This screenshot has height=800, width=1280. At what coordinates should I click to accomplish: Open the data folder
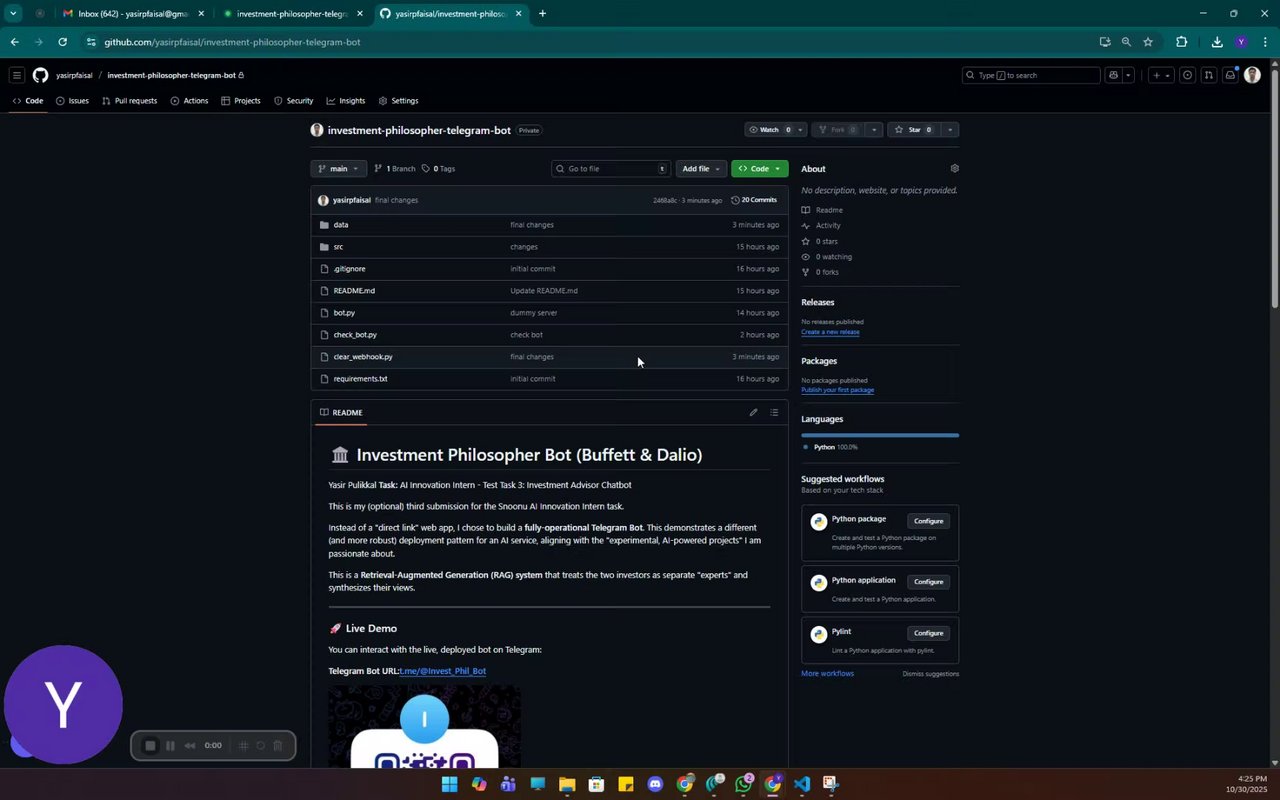[341, 225]
